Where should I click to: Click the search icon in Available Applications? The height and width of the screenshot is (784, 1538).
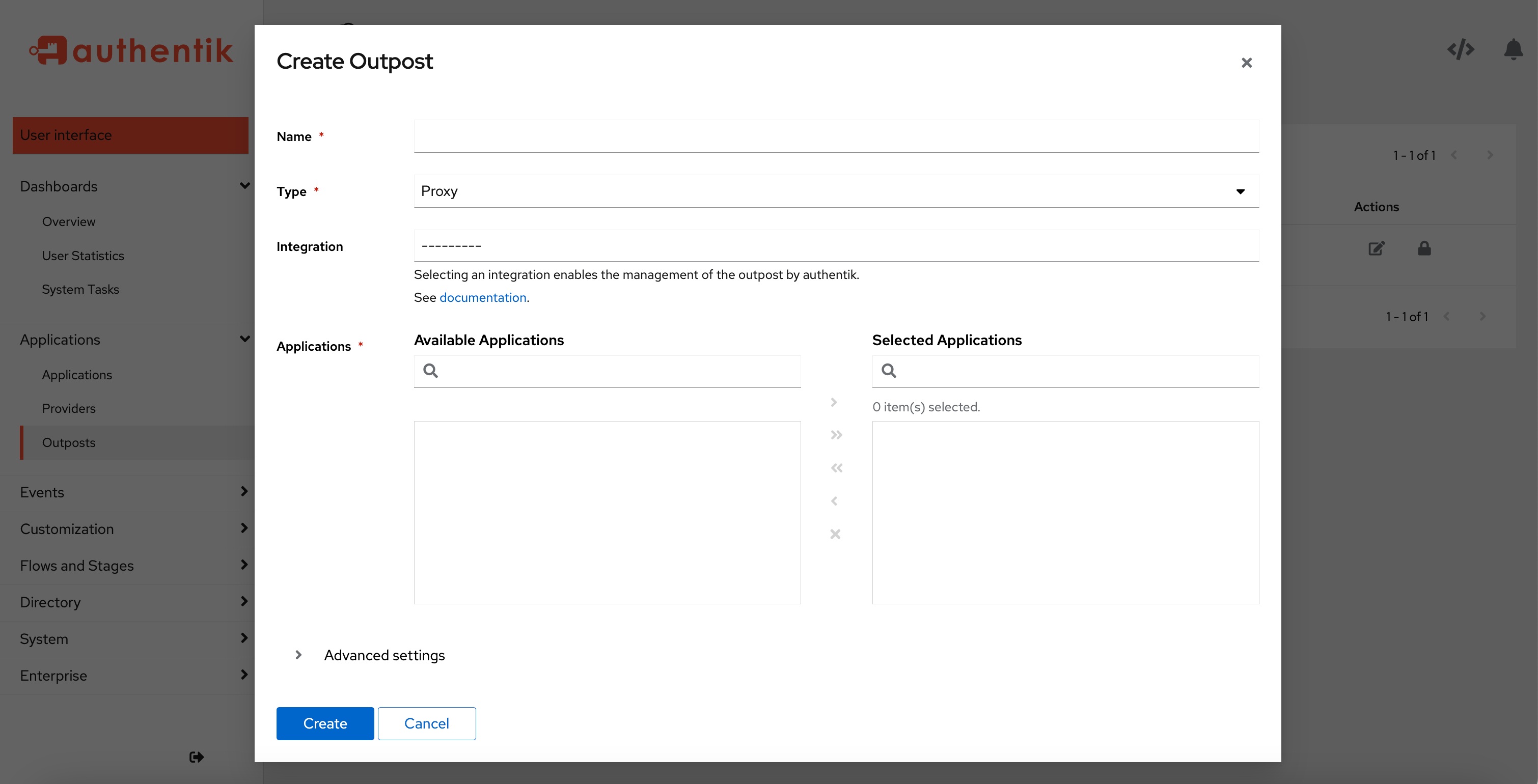click(x=430, y=371)
